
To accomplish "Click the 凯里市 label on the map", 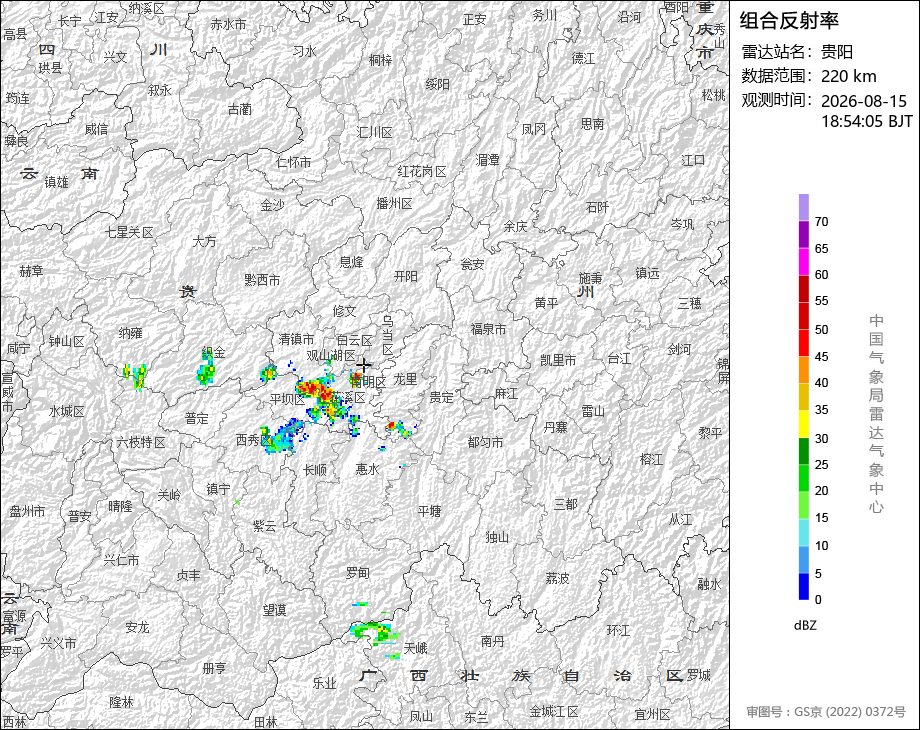I will (558, 360).
